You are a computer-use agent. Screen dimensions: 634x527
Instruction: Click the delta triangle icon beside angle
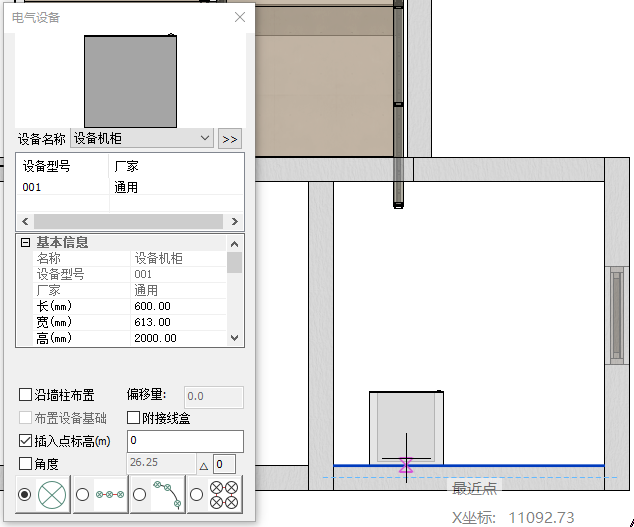coord(204,466)
